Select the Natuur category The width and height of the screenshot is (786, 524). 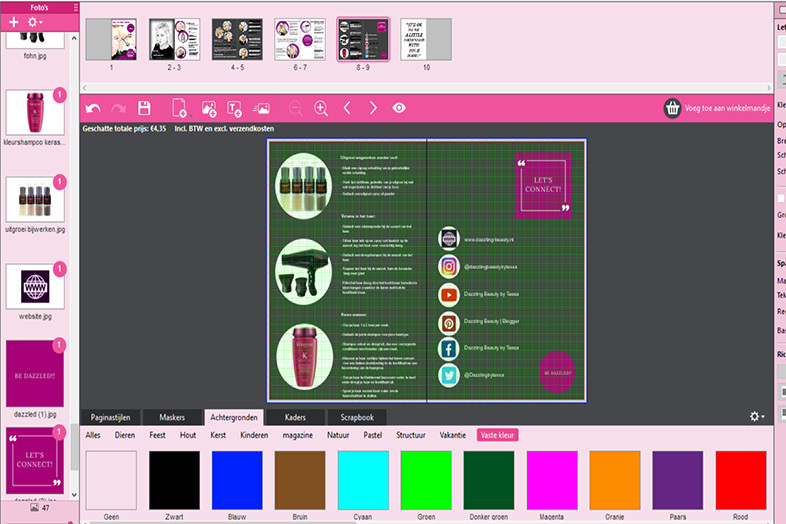click(x=338, y=435)
